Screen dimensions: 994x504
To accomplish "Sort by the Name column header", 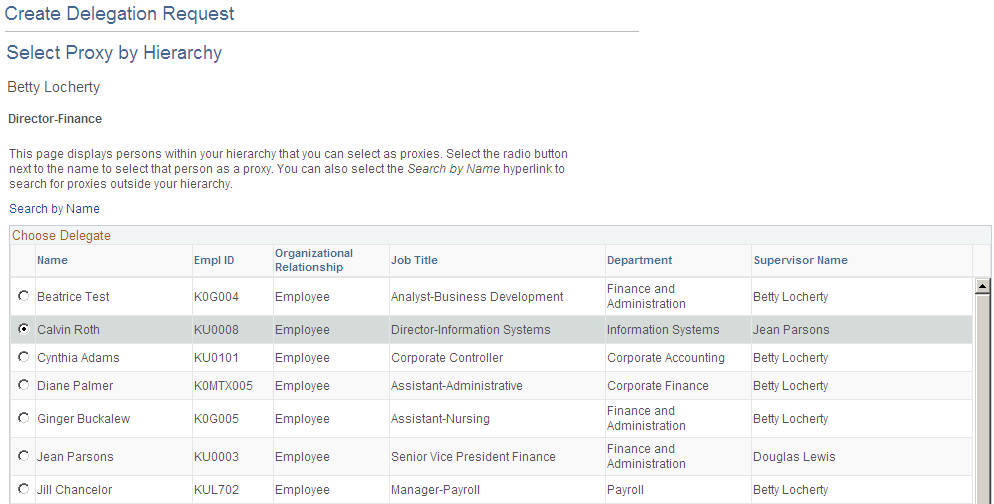I will coord(52,260).
